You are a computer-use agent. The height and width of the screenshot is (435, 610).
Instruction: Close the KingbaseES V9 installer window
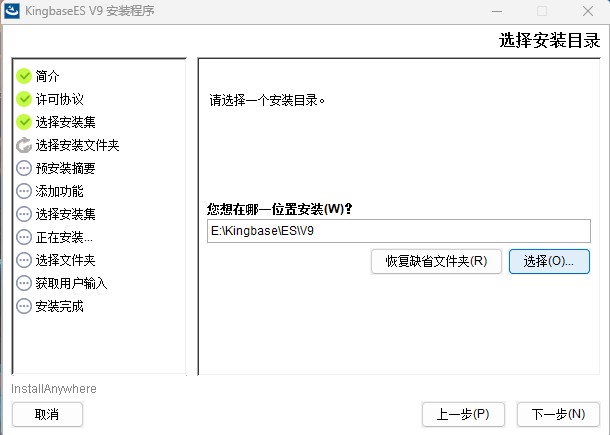pos(588,11)
